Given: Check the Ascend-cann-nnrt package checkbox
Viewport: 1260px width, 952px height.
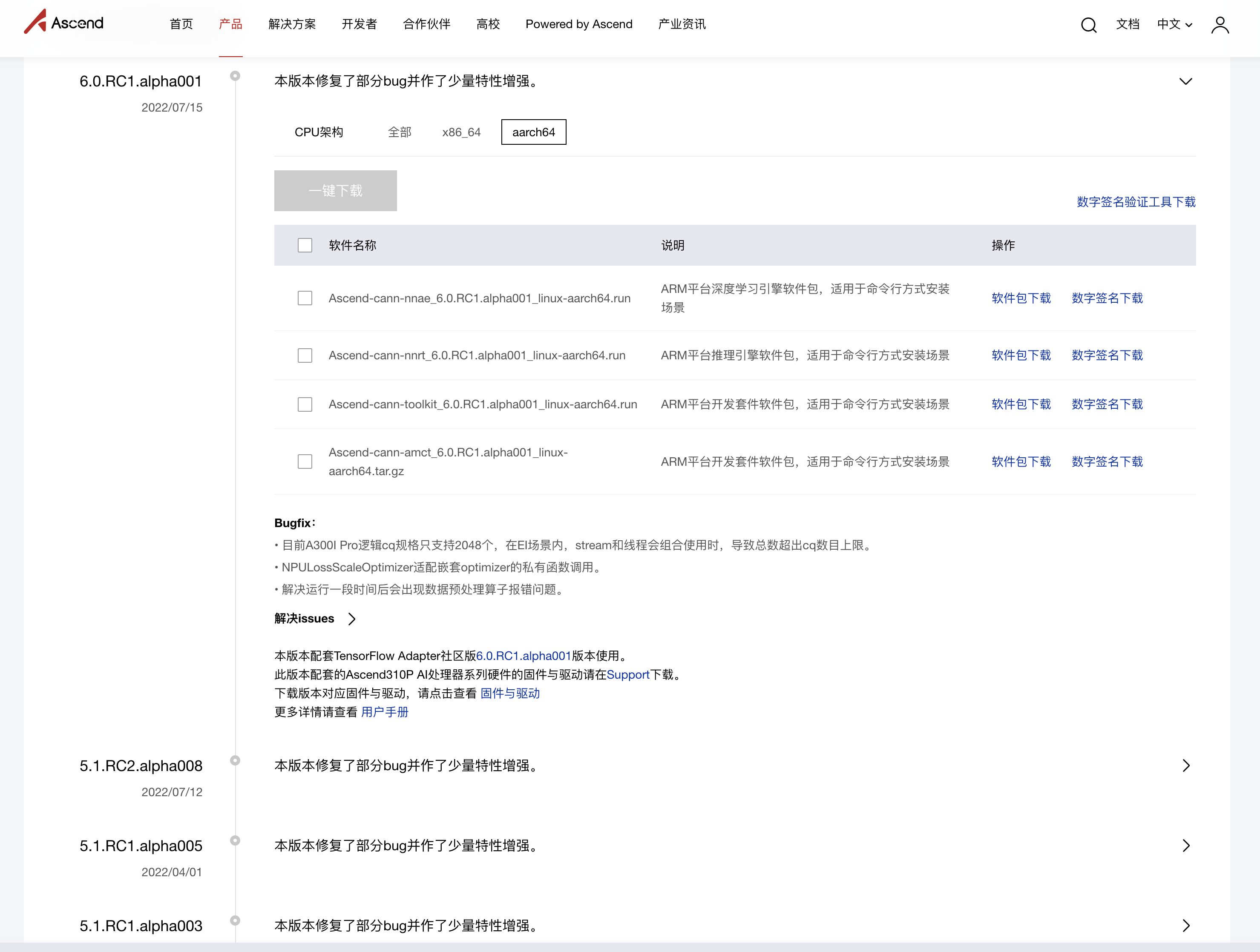Looking at the screenshot, I should point(305,355).
